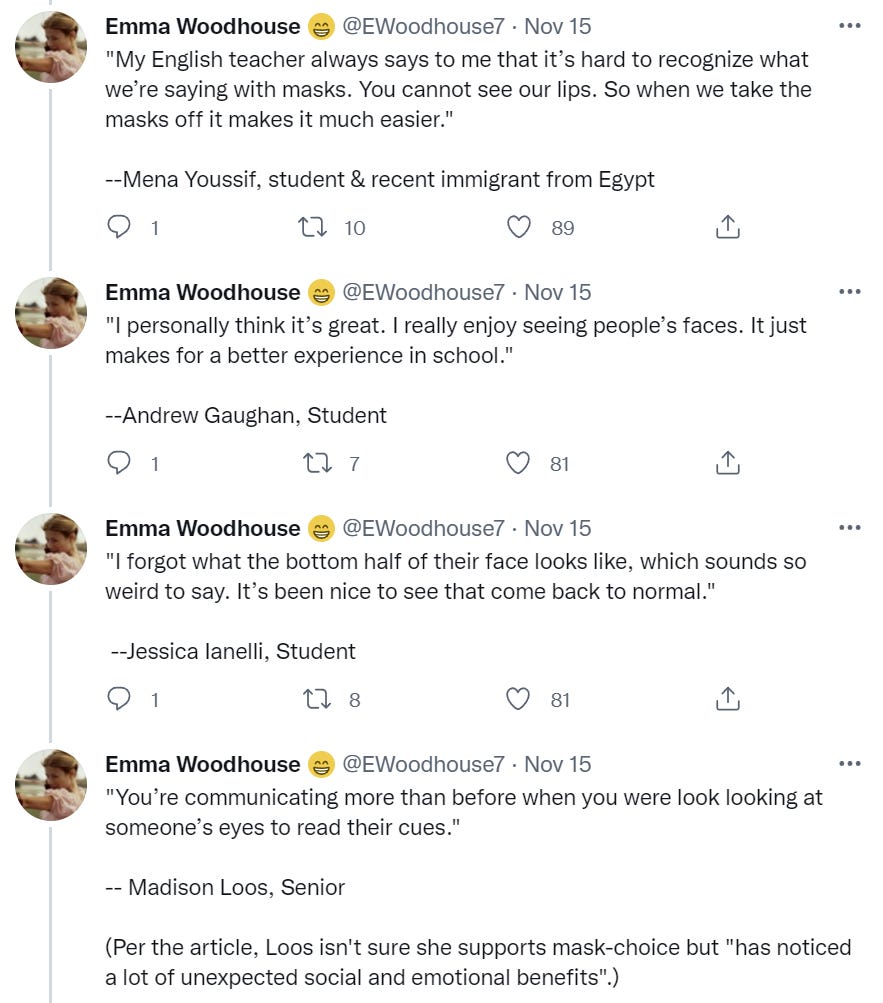Image resolution: width=883 pixels, height=1003 pixels.
Task: Open more options on the Mena Youssif tweet
Action: click(850, 26)
